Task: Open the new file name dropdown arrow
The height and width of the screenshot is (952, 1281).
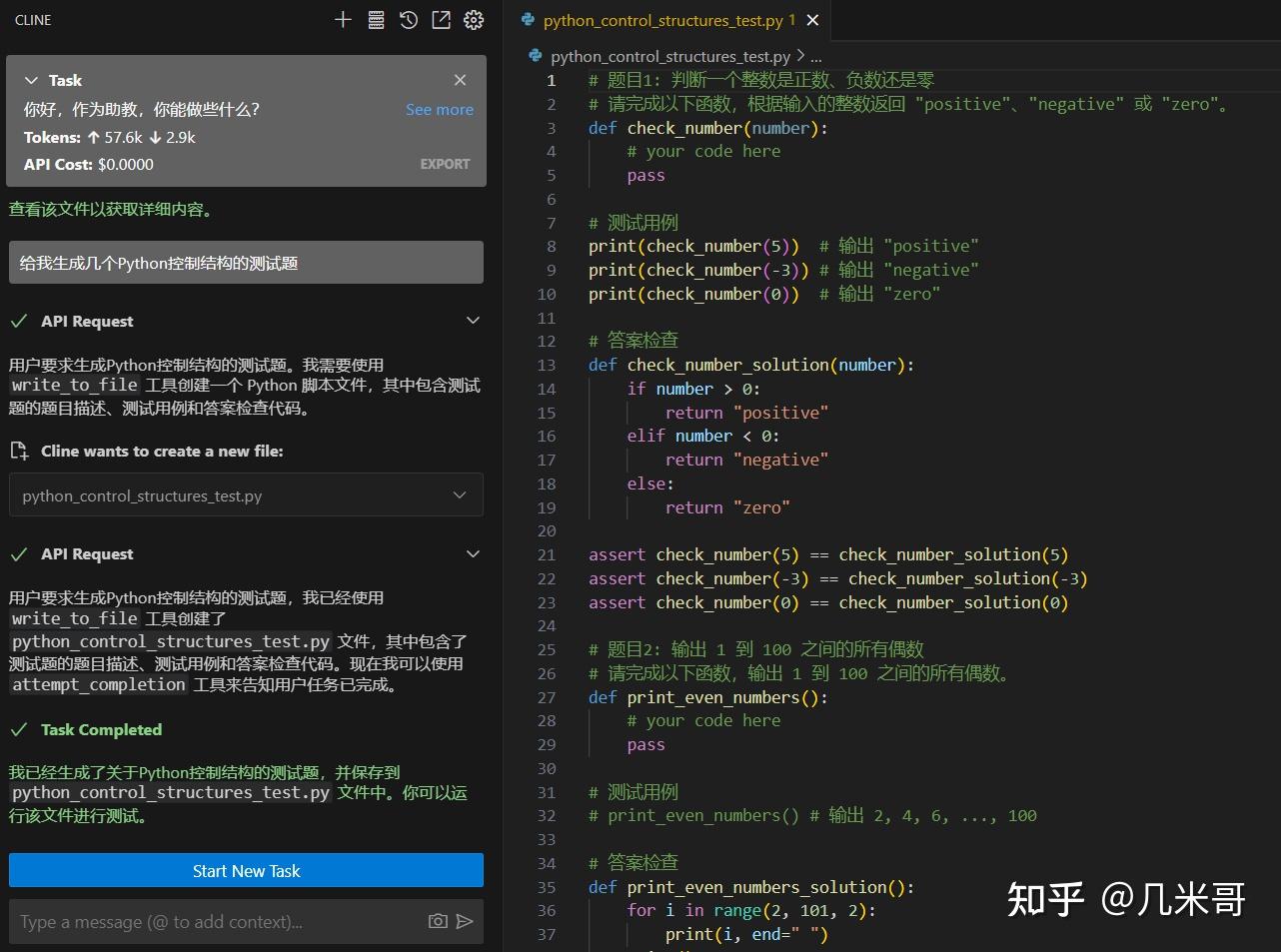Action: [x=459, y=494]
